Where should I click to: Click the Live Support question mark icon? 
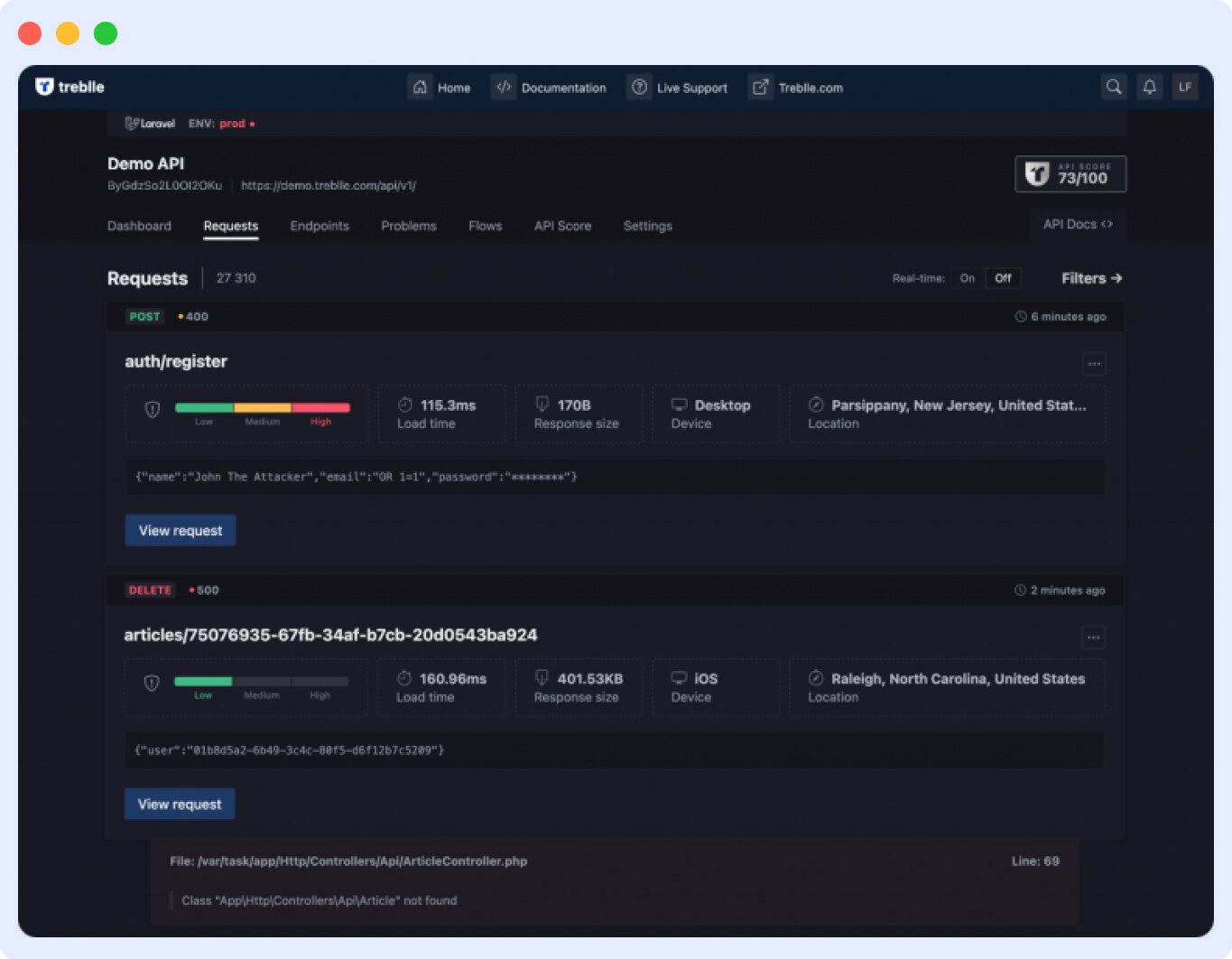click(639, 87)
